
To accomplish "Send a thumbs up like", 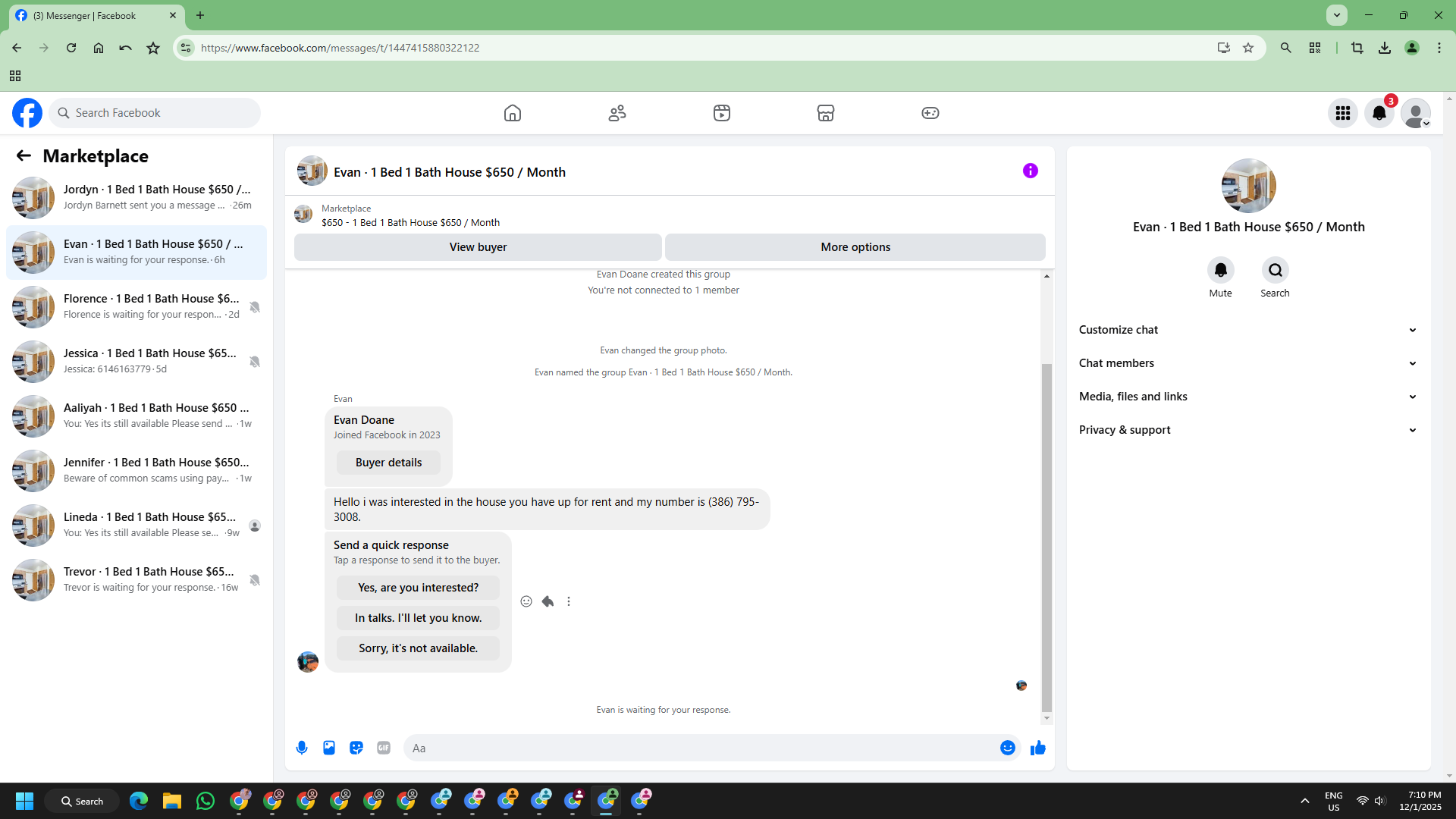I will pos(1038,748).
